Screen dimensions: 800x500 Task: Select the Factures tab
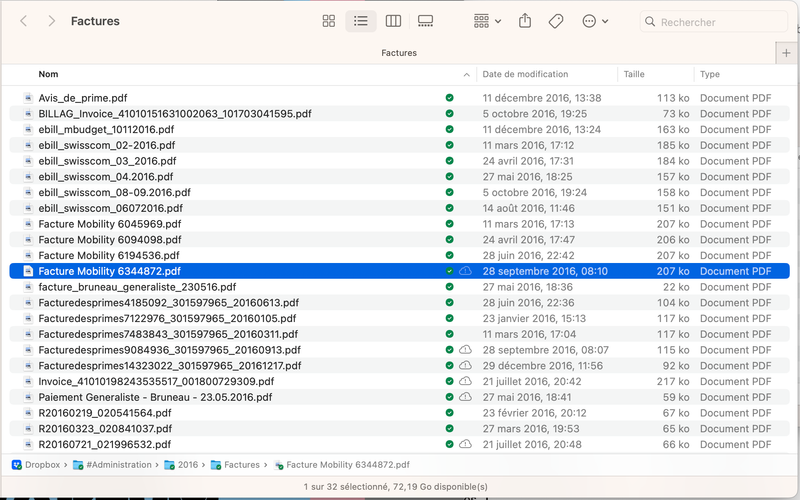pyautogui.click(x=399, y=52)
